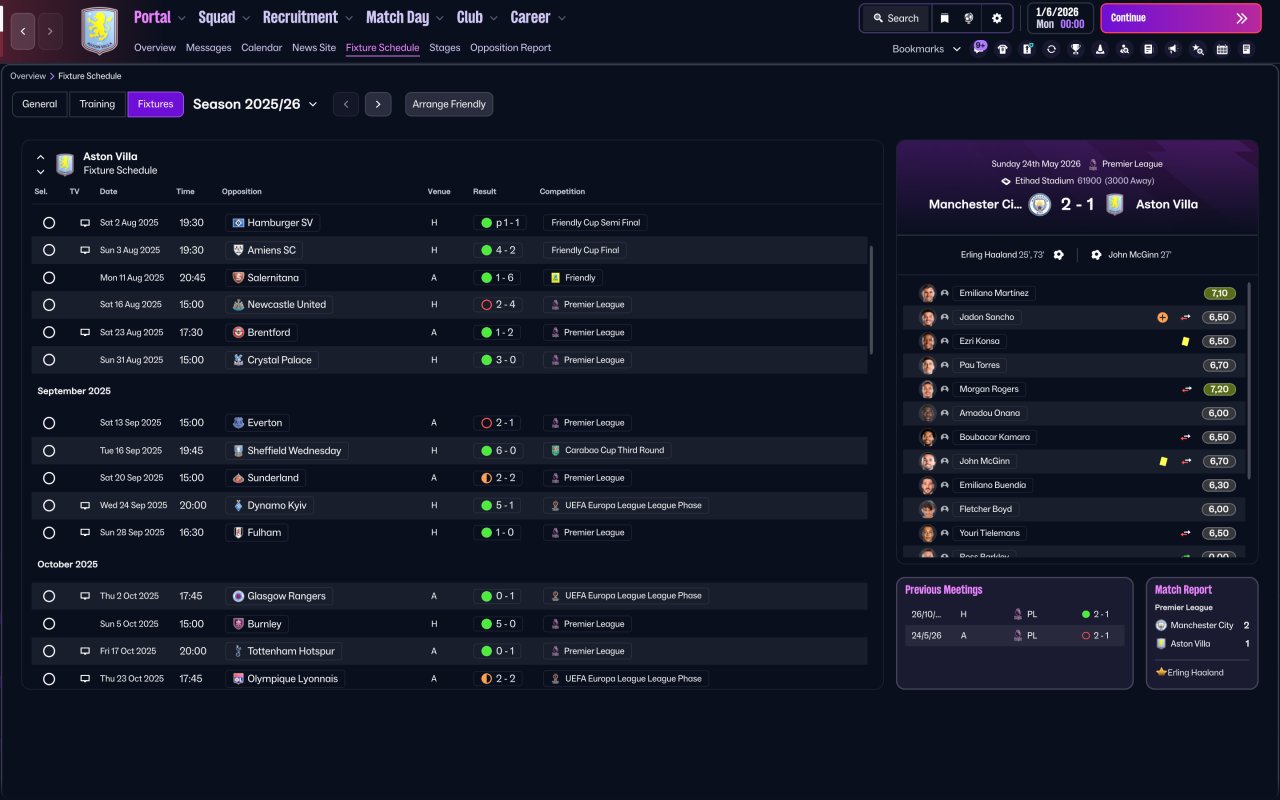
Task: Go to the previous season arrow
Action: click(x=346, y=104)
